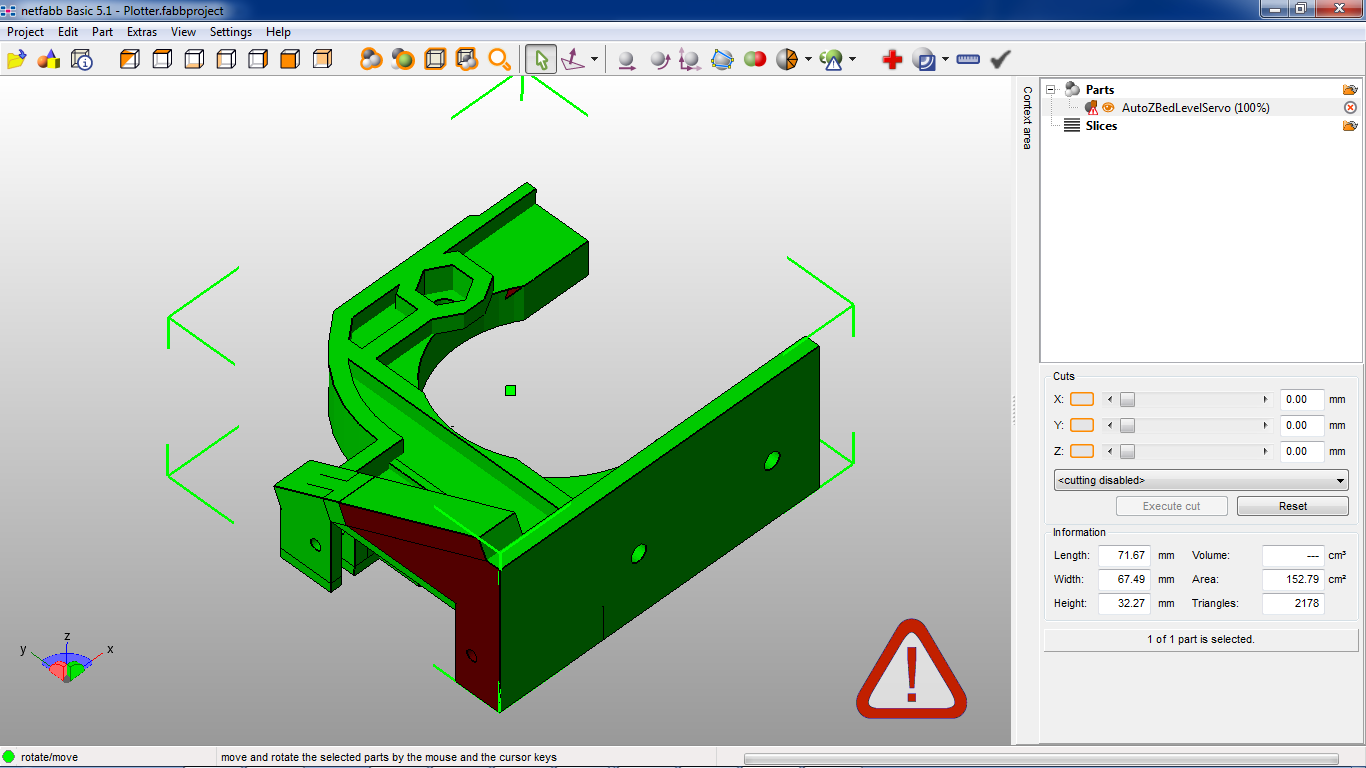
Task: Click the folder icon beside Slices
Action: pyautogui.click(x=1350, y=126)
